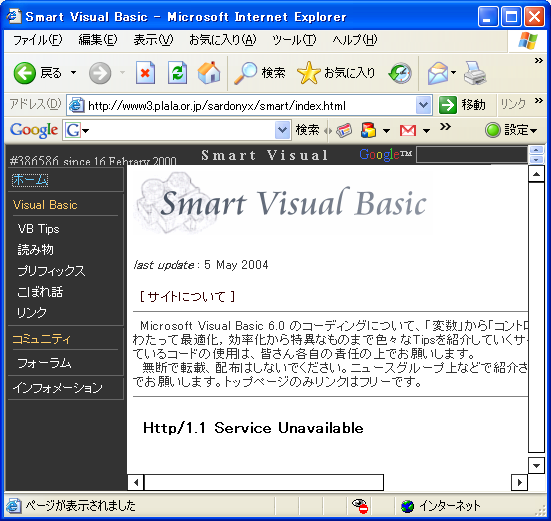Viewport: 551px width, 521px height.
Task: Click the grey Forward arrow button
Action: point(100,73)
